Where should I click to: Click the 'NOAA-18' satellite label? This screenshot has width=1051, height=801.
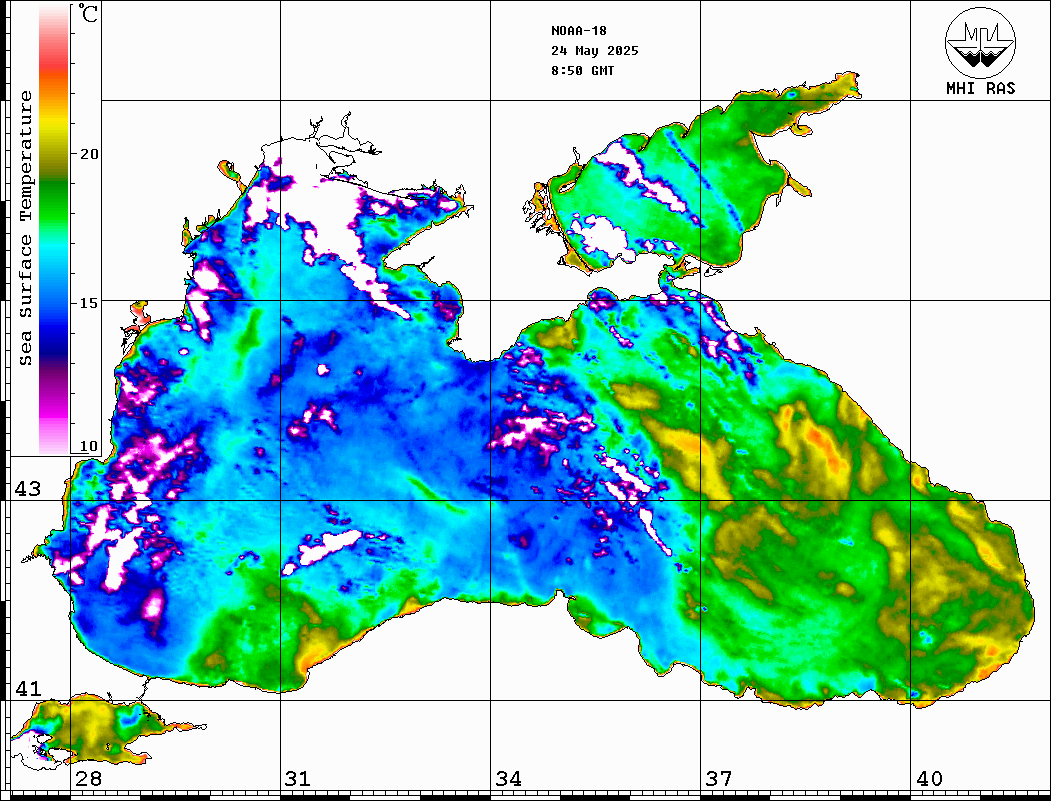578,31
